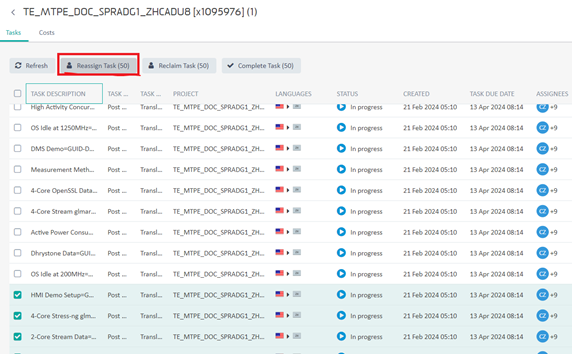Image resolution: width=578 pixels, height=361 pixels.
Task: Click assignee avatar in 4-Core Stress-ng row
Action: click(x=542, y=316)
